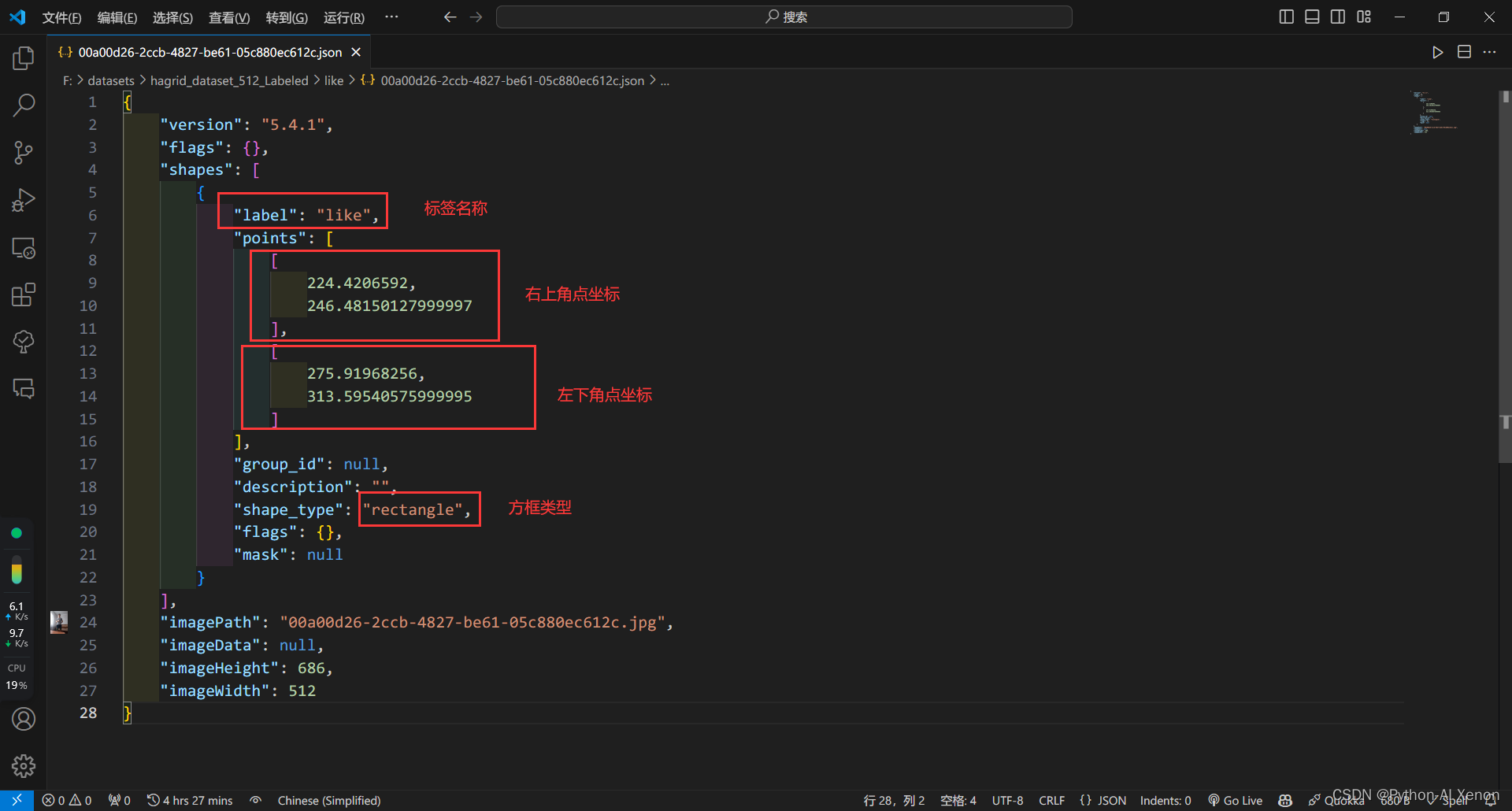Select the 00a00d26...json editor tab

[x=209, y=52]
